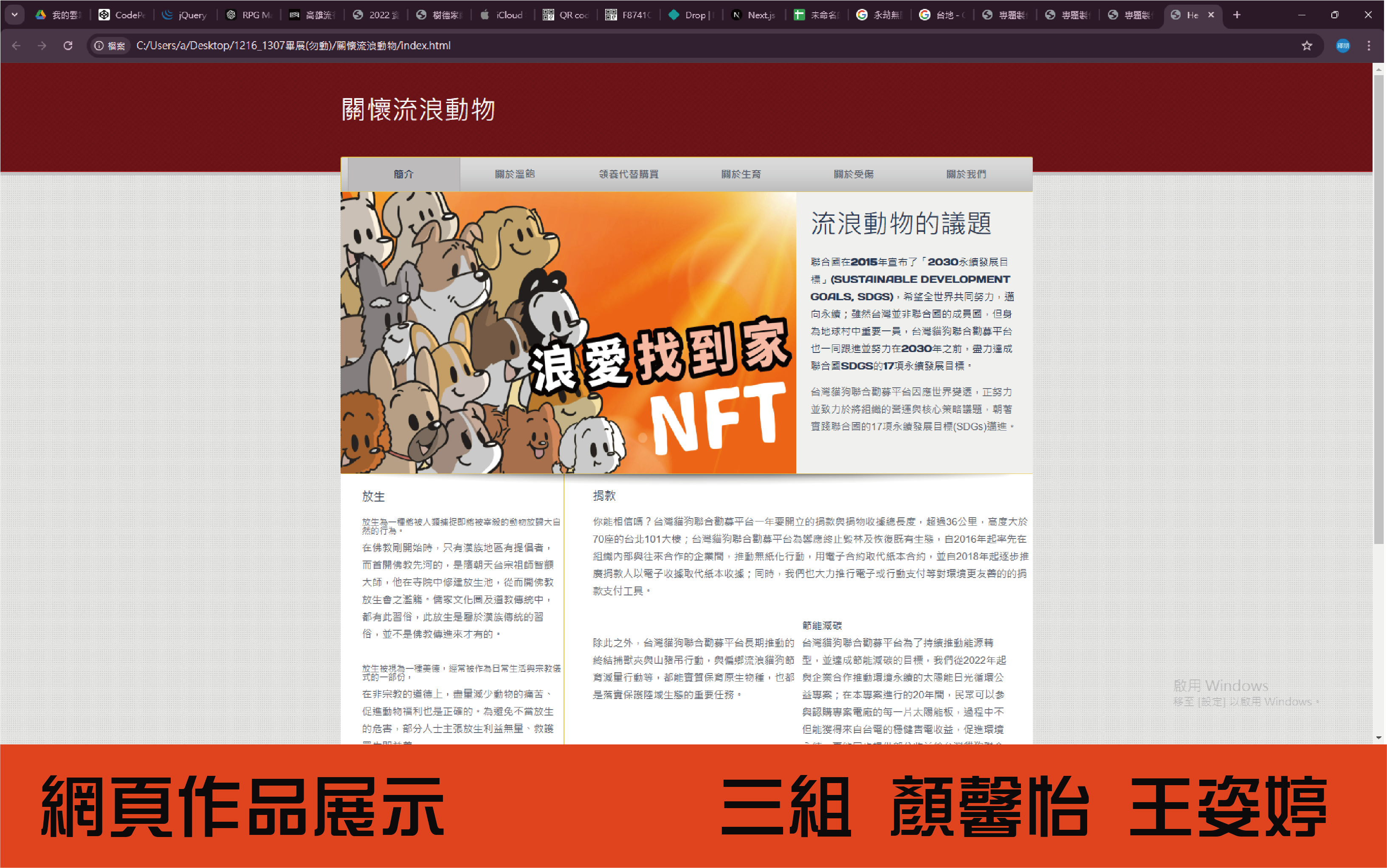Screen dimensions: 1387x868
Task: Minimize the browser window
Action: point(1302,15)
